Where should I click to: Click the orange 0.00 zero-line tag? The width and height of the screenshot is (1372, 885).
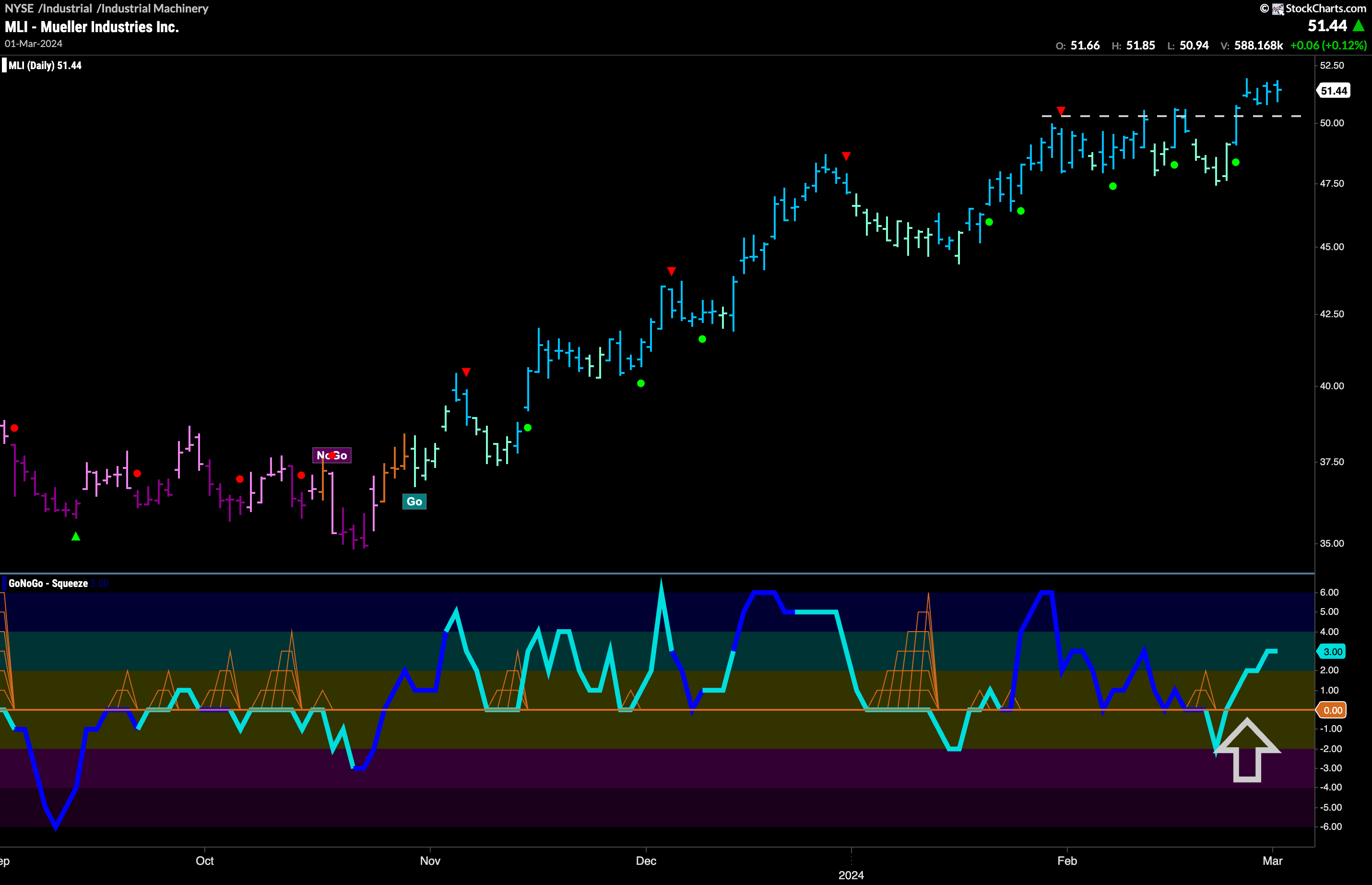pyautogui.click(x=1332, y=710)
